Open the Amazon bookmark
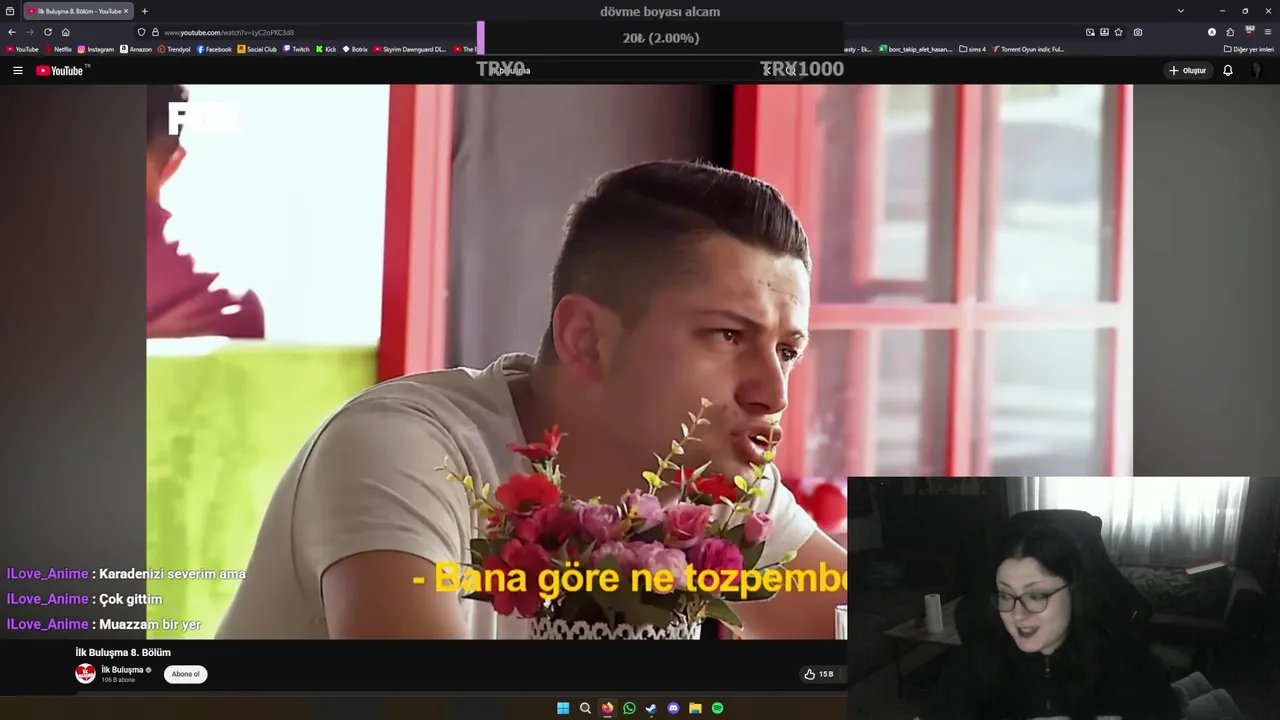 pyautogui.click(x=136, y=49)
